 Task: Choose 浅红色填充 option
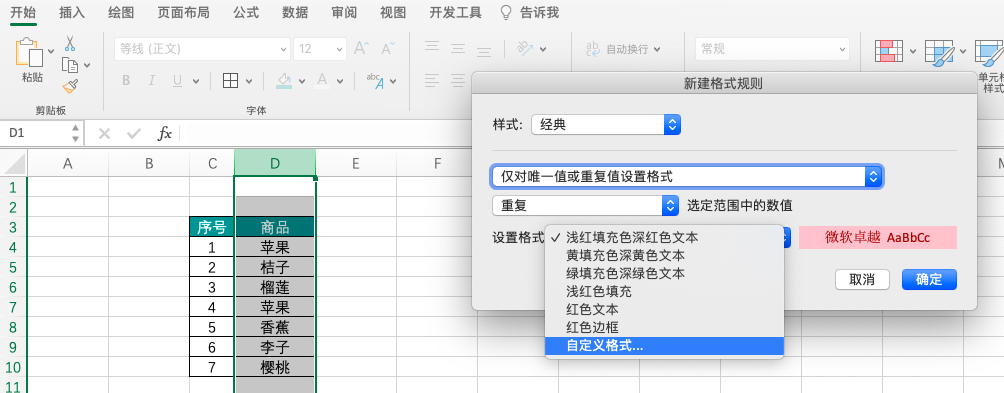(664, 291)
